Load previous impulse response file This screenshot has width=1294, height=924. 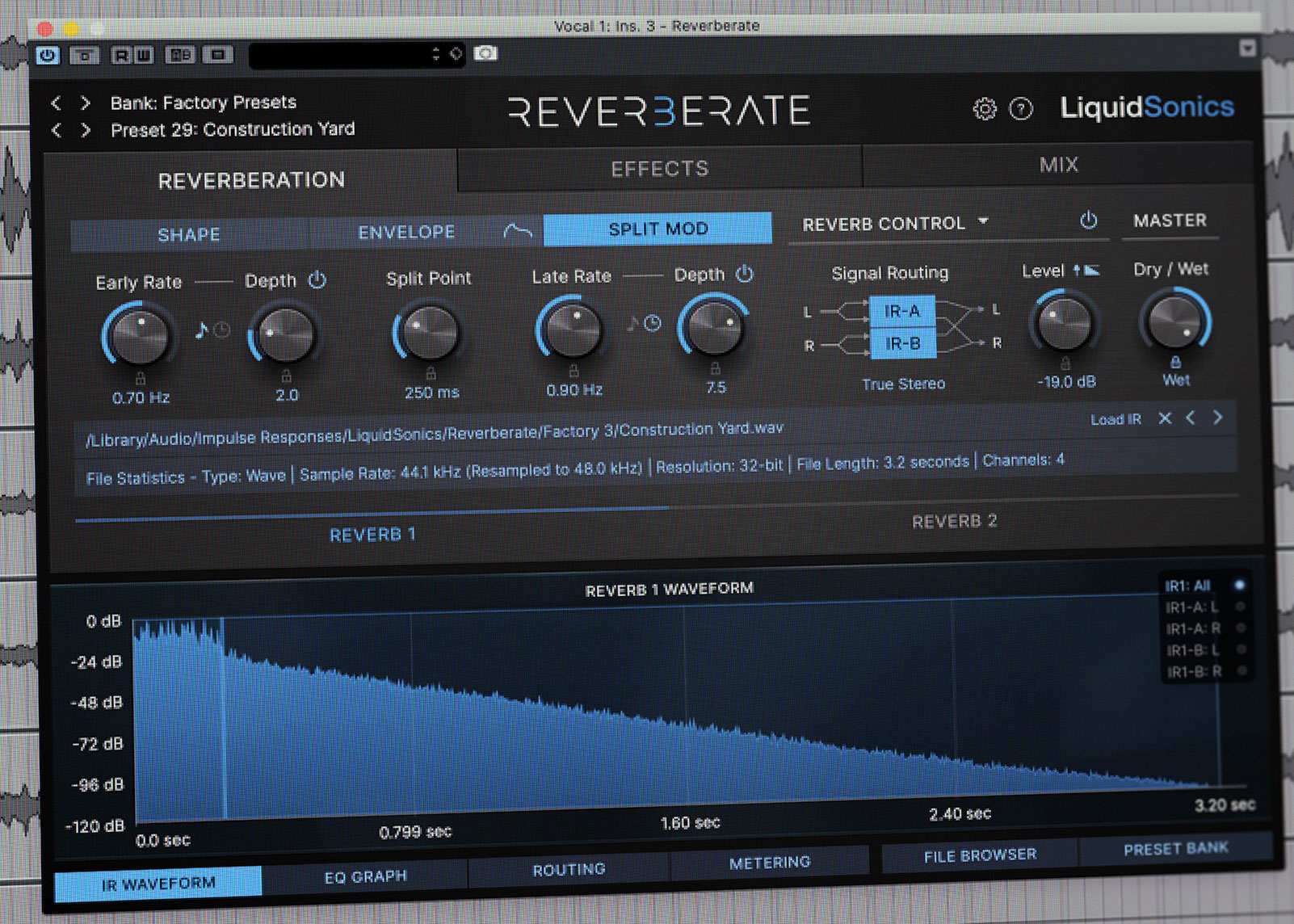coord(1191,417)
